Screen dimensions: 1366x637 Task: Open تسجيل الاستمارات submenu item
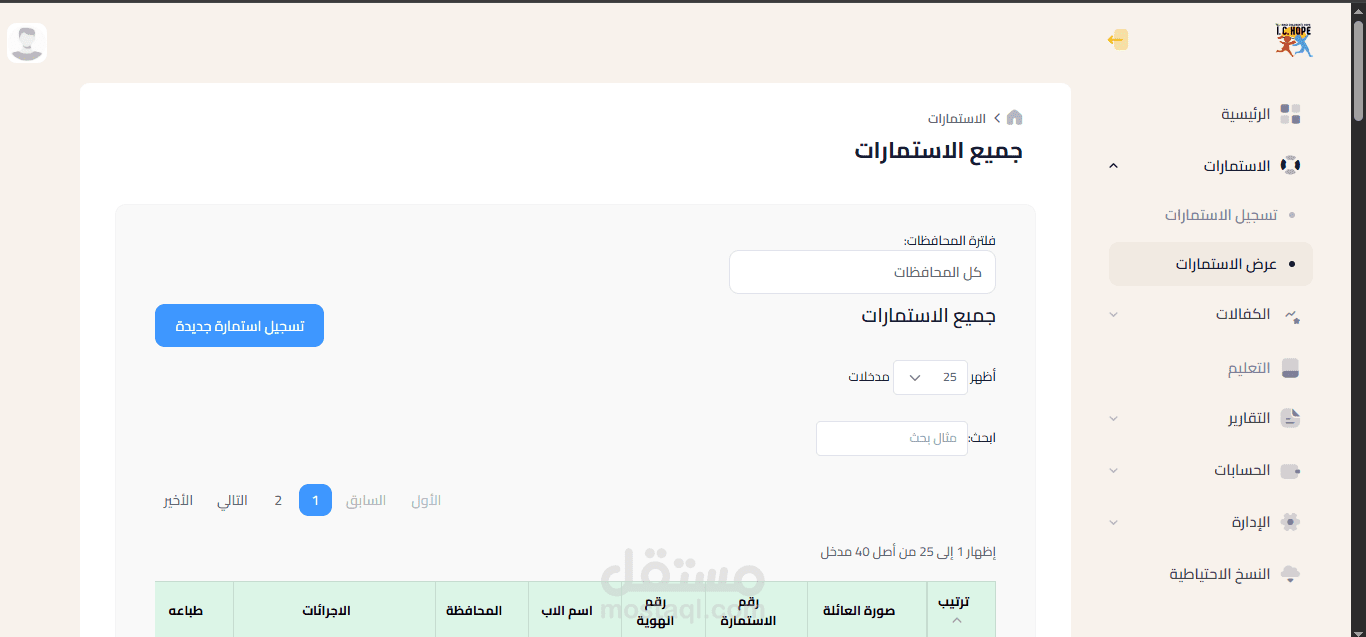1220,215
